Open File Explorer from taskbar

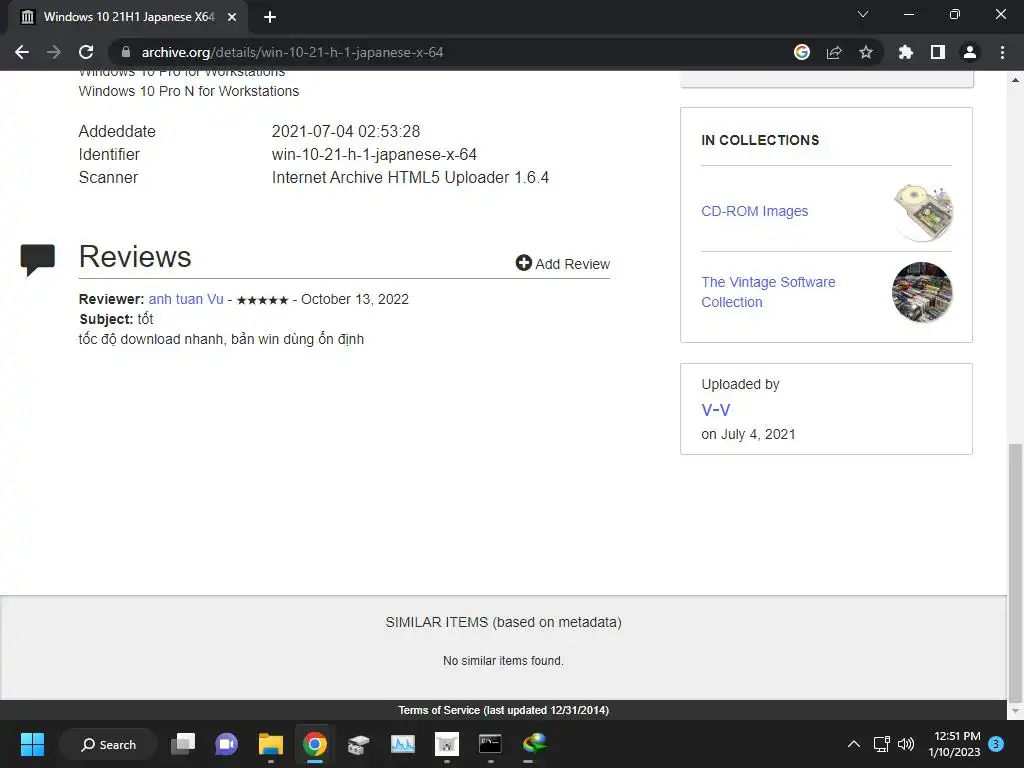(270, 744)
